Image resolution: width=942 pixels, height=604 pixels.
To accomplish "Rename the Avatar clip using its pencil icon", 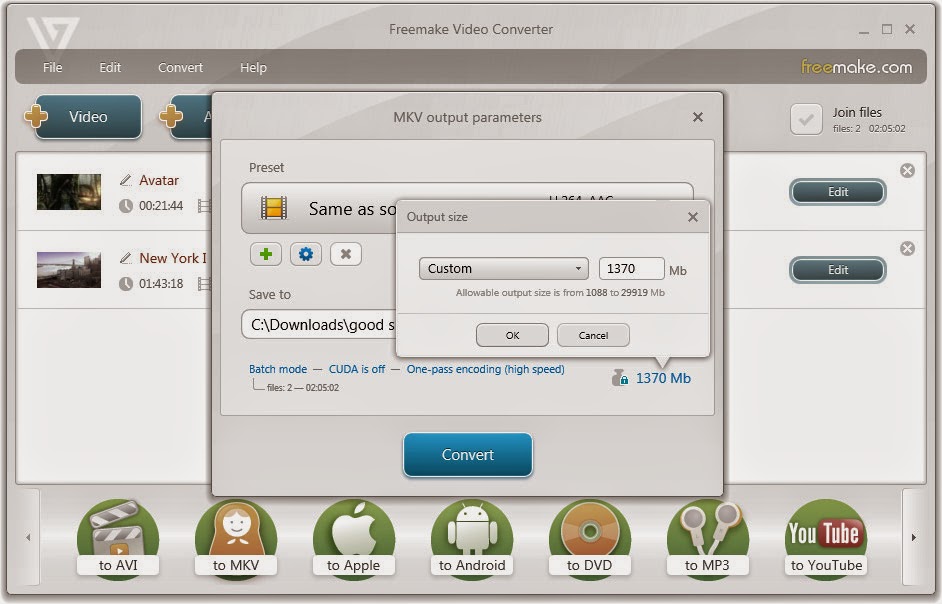I will click(x=124, y=180).
